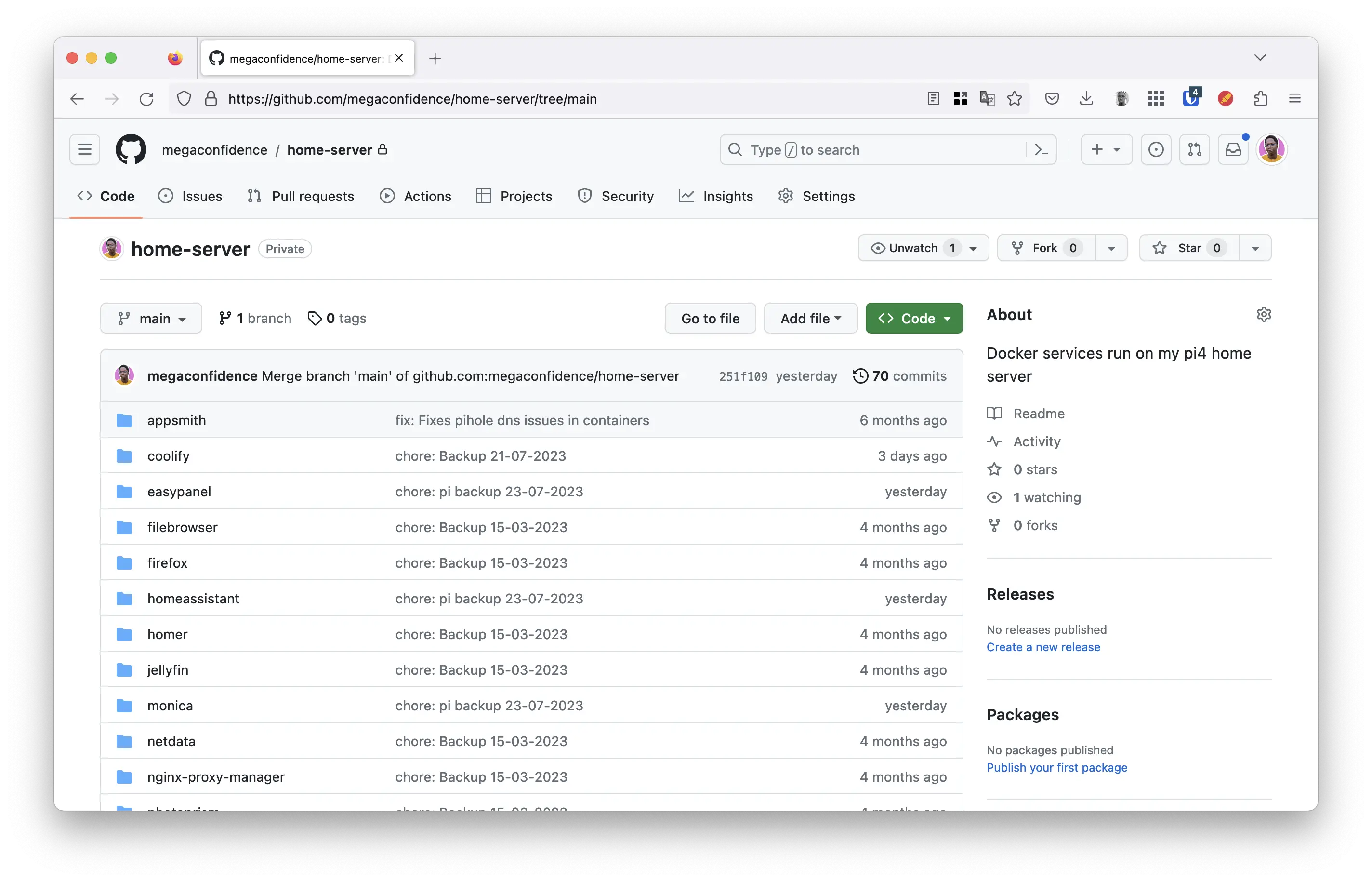Open the command palette terminal icon

point(1041,149)
